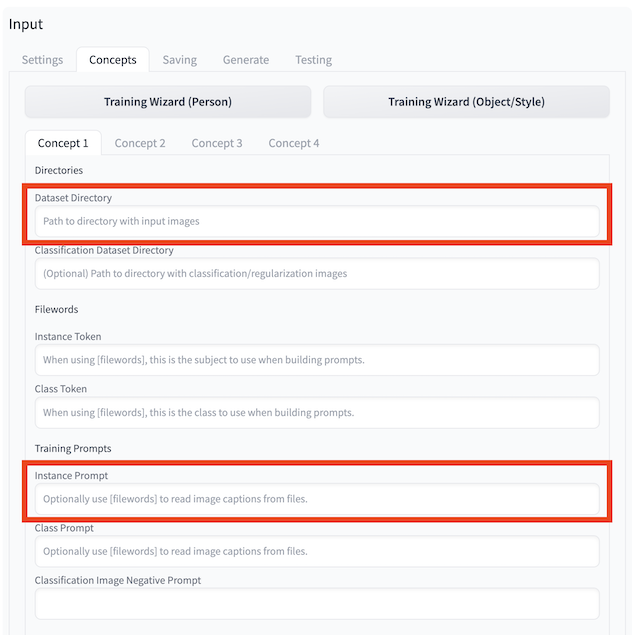Screen dimensions: 640x635
Task: Click into the Class Token field
Action: (317, 412)
